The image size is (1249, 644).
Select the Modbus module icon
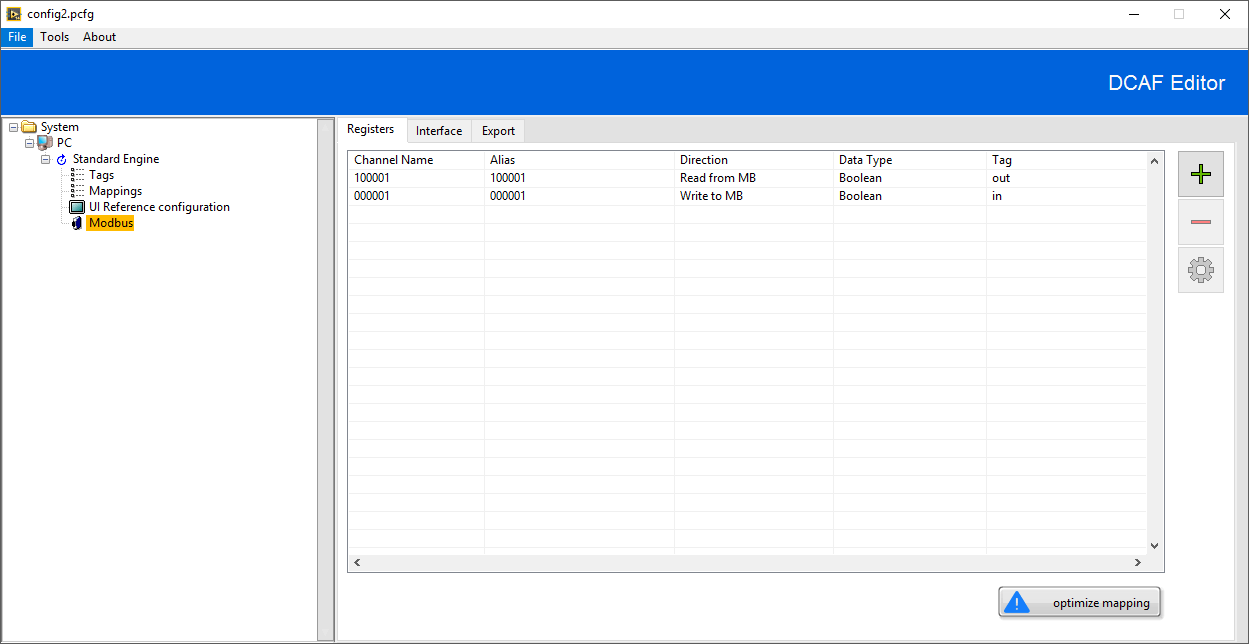coord(77,222)
